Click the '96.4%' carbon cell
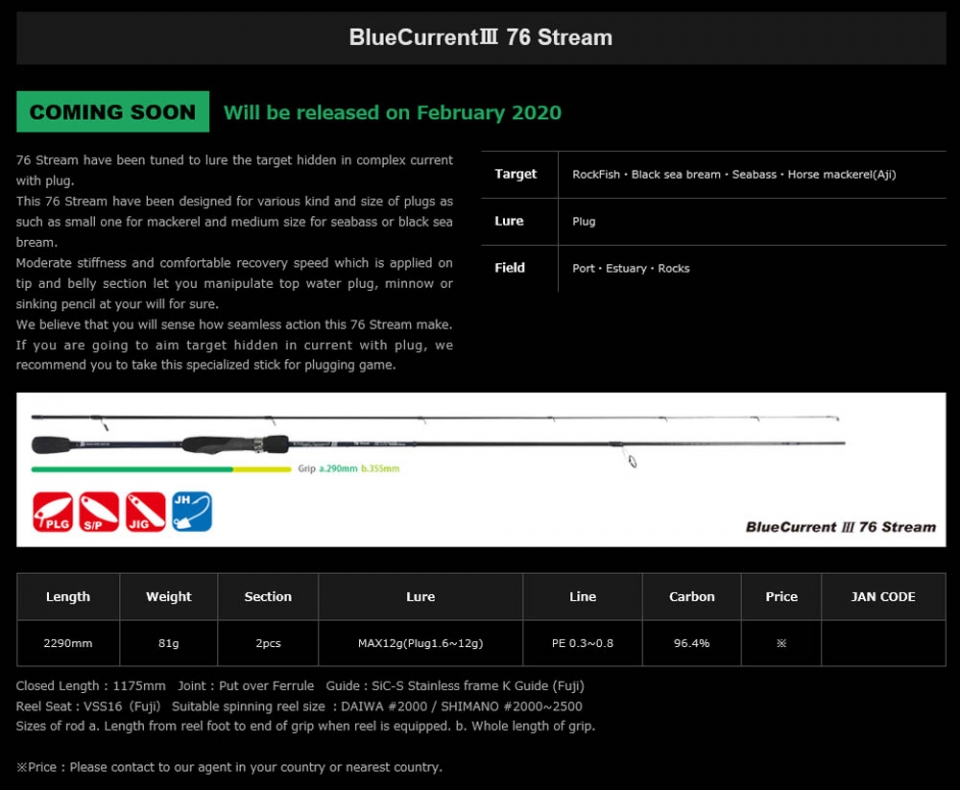The height and width of the screenshot is (790, 960). pos(692,643)
